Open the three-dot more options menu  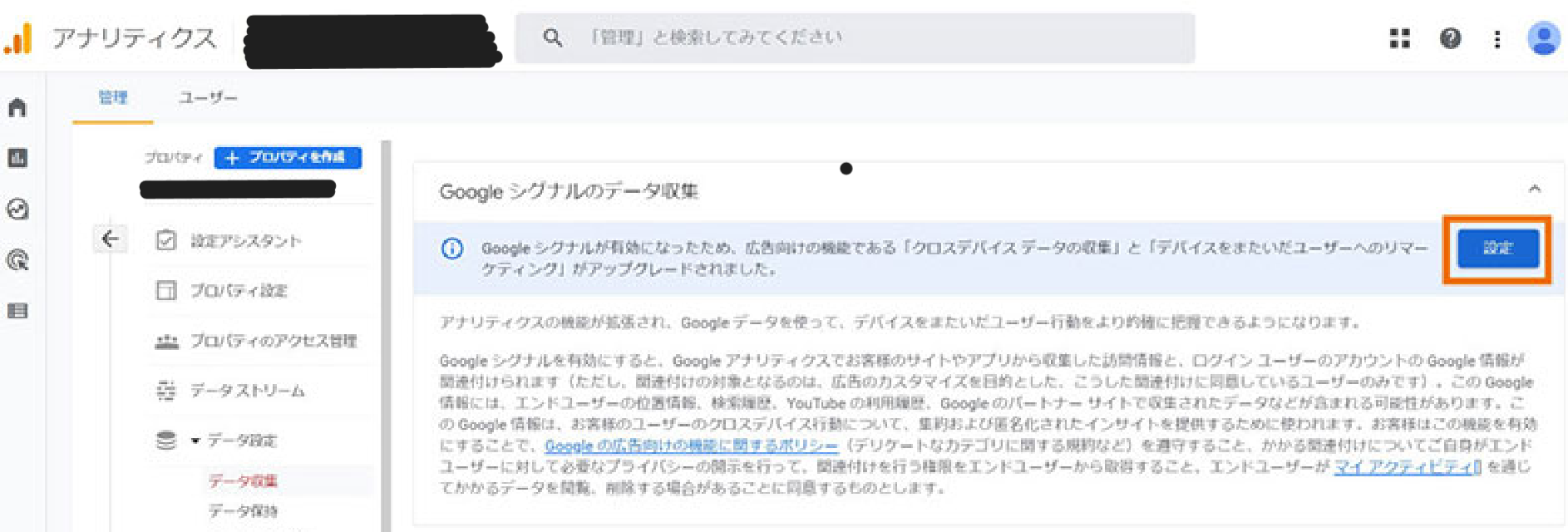click(x=1497, y=39)
